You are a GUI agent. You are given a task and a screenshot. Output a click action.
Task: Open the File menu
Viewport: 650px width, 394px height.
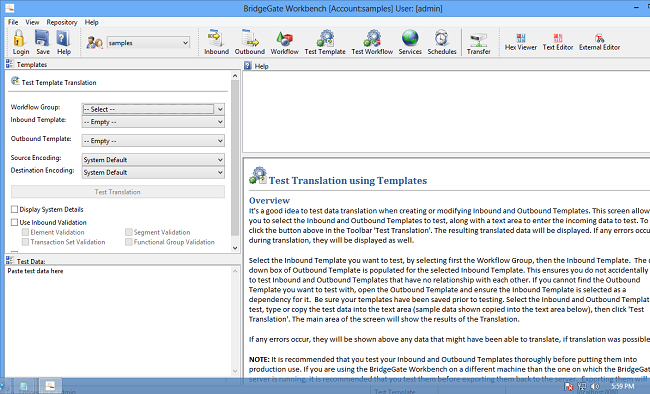[x=13, y=22]
